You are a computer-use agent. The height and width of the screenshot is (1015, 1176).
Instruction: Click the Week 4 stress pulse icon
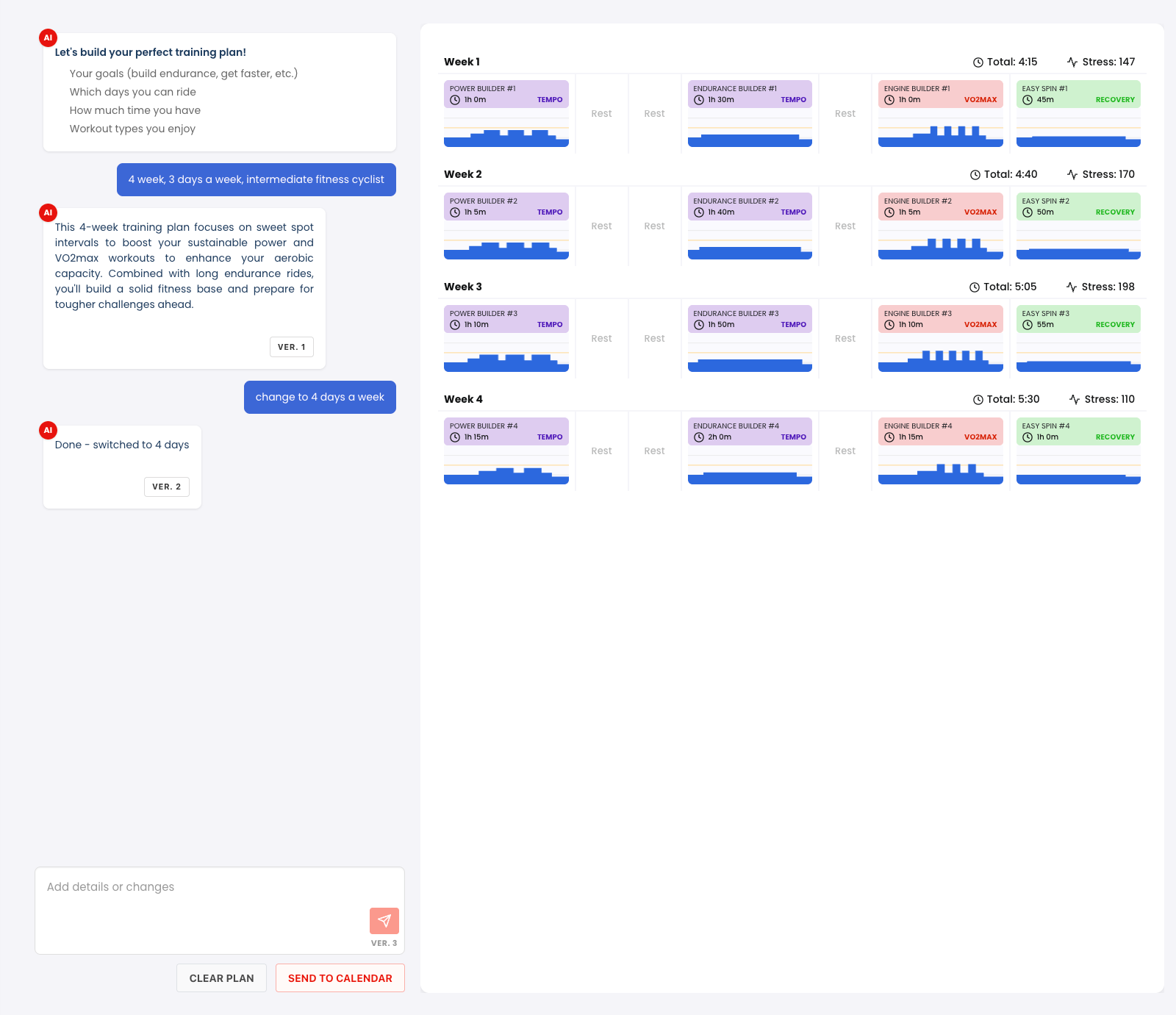[1075, 400]
